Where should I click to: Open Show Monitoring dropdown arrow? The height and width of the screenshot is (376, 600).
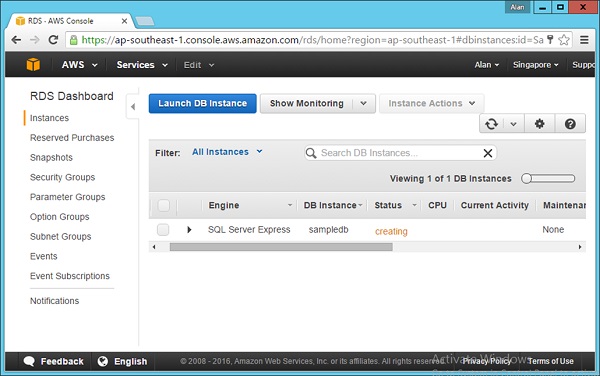point(364,103)
